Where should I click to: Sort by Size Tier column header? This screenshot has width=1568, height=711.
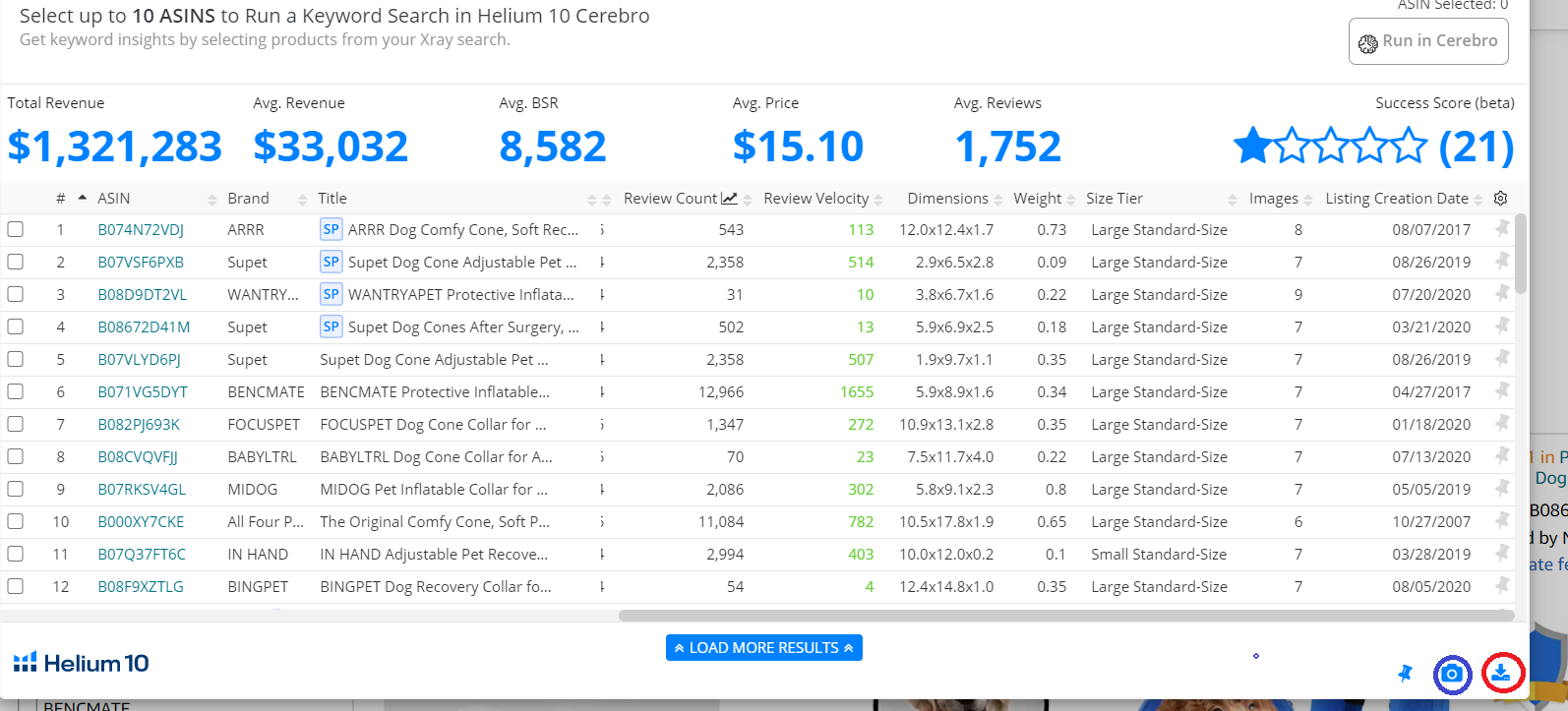tap(1115, 199)
